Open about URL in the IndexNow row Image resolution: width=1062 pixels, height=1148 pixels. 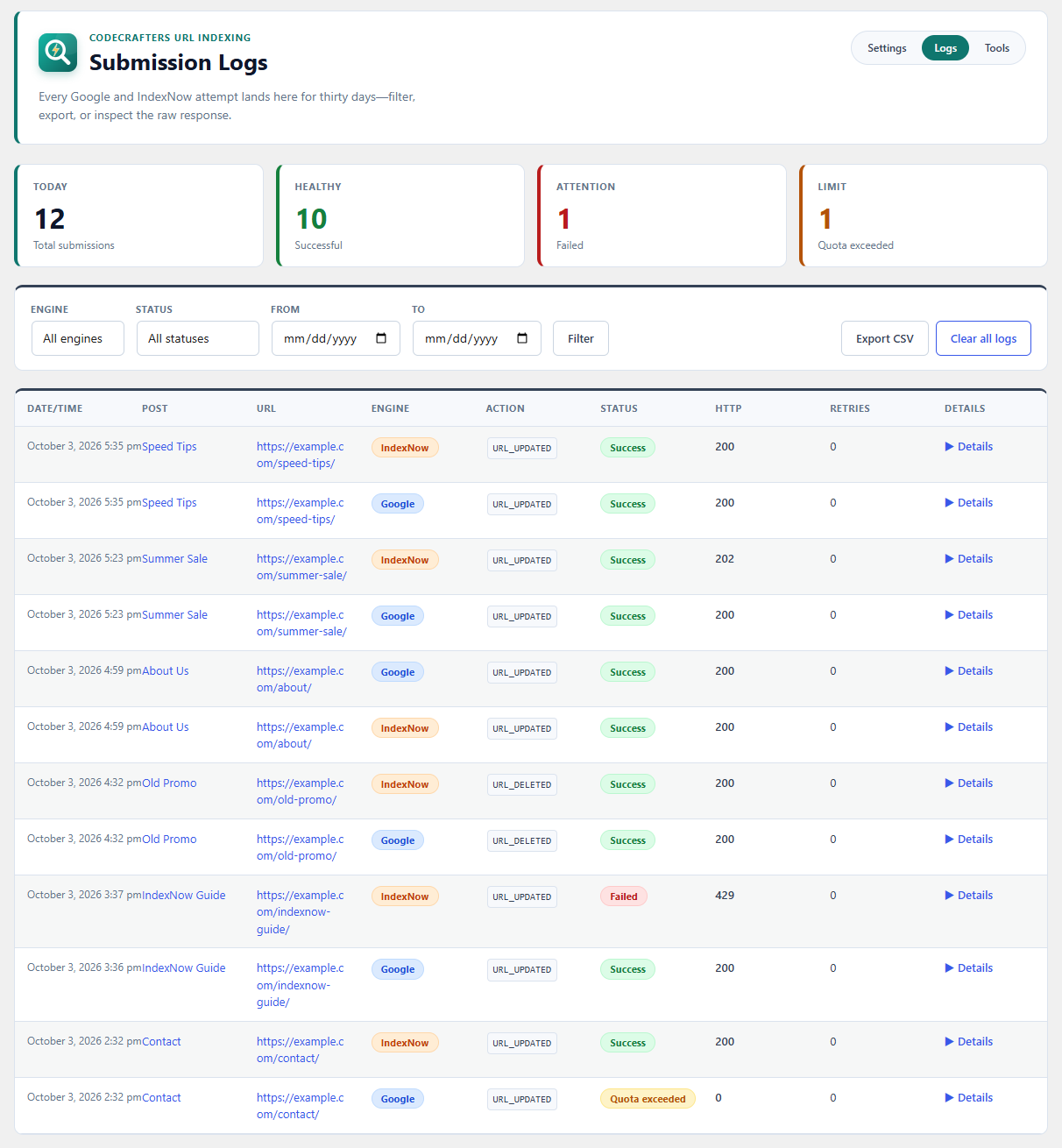pyautogui.click(x=301, y=735)
